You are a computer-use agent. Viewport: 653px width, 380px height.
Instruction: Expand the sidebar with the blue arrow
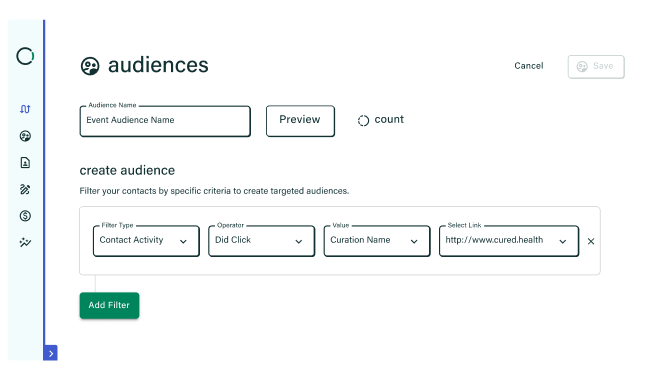tap(50, 353)
